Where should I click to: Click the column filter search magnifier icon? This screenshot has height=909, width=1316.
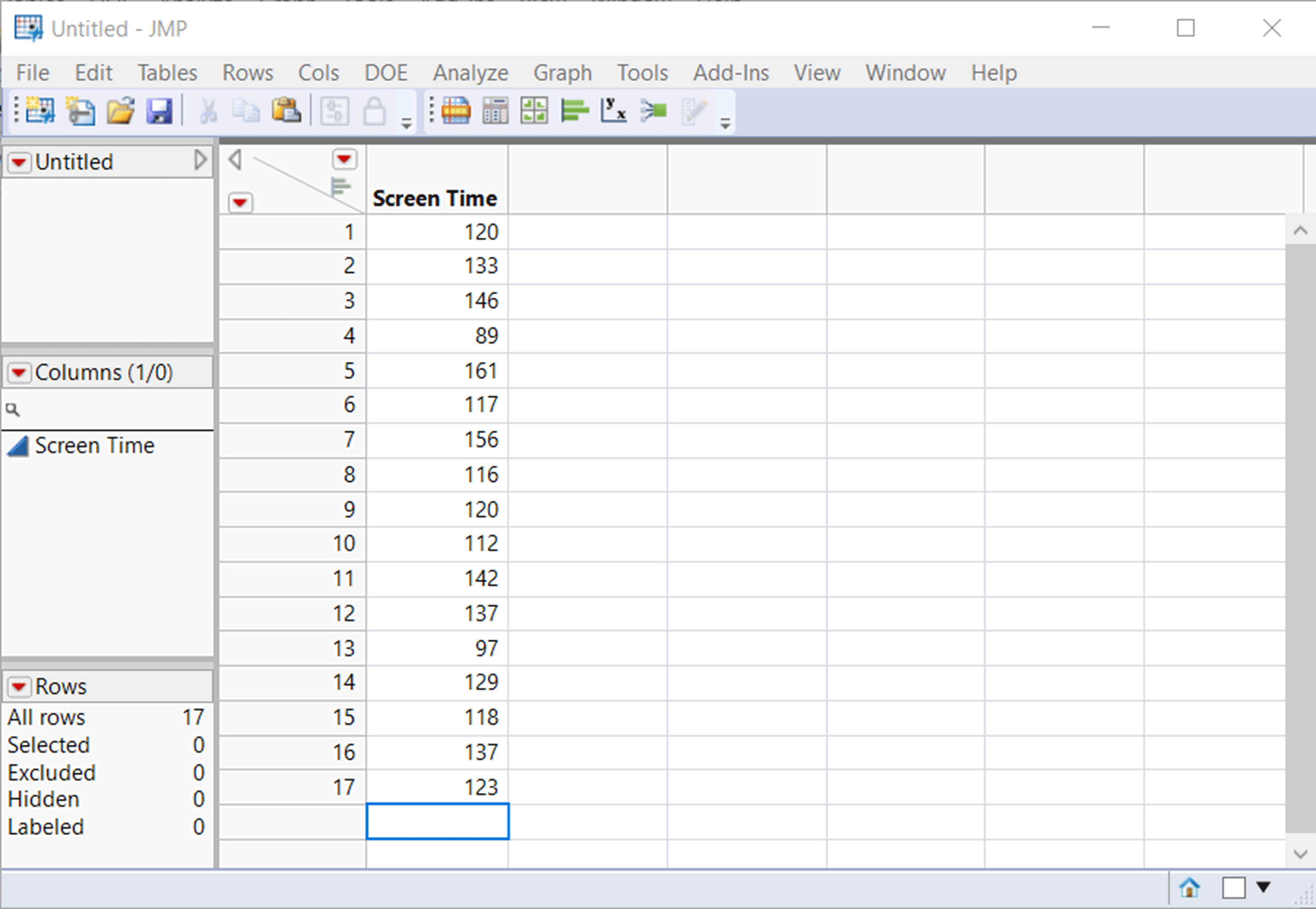coord(13,410)
